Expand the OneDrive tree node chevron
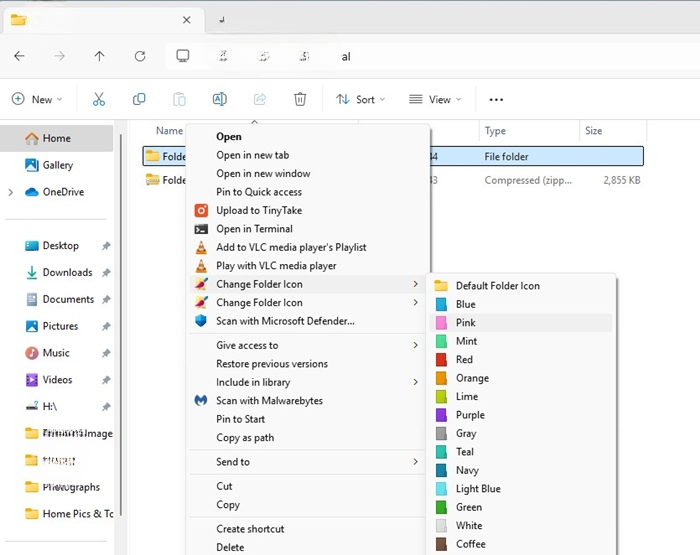The height and width of the screenshot is (555, 700). click(11, 192)
